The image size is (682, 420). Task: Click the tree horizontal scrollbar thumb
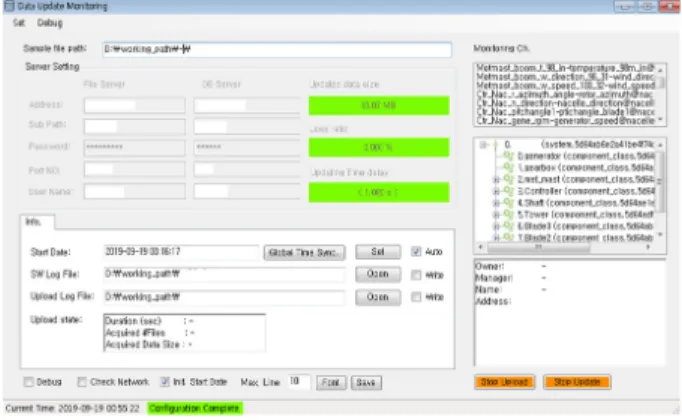pyautogui.click(x=538, y=247)
